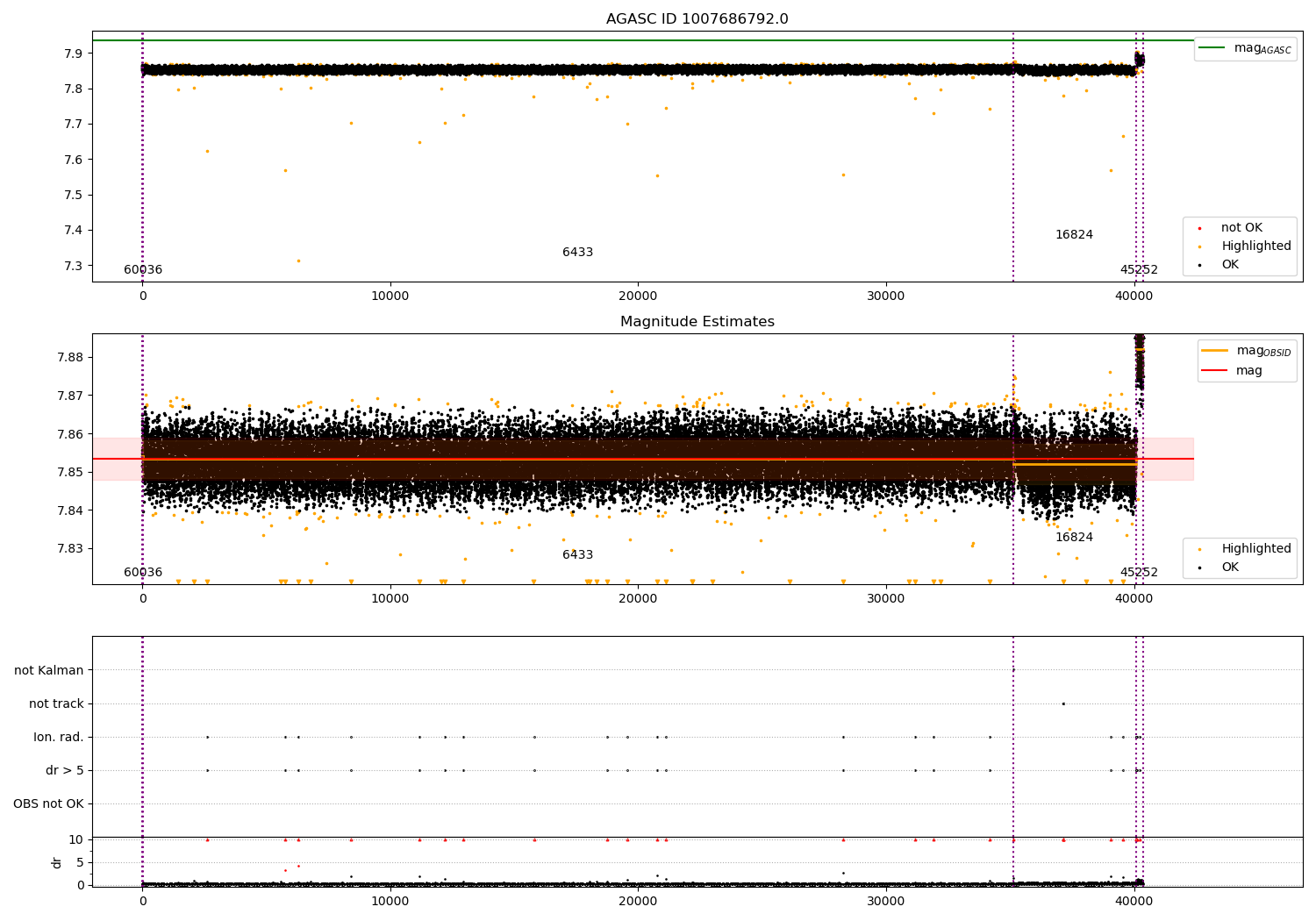Click the "7.88" y-tick label
Screen dimensions: 1316x921
coord(69,357)
